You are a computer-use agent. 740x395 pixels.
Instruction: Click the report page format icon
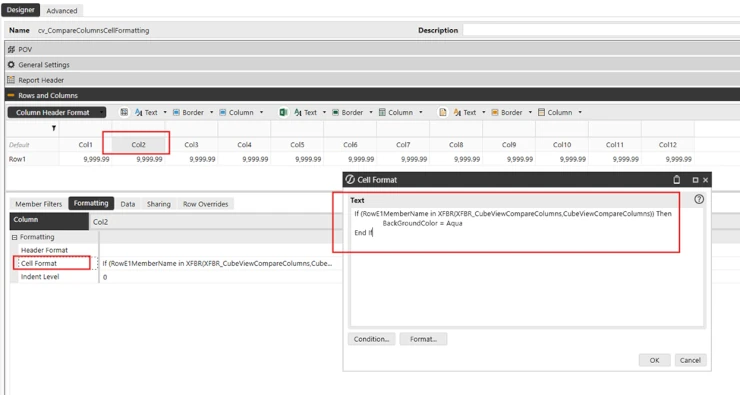coord(443,112)
